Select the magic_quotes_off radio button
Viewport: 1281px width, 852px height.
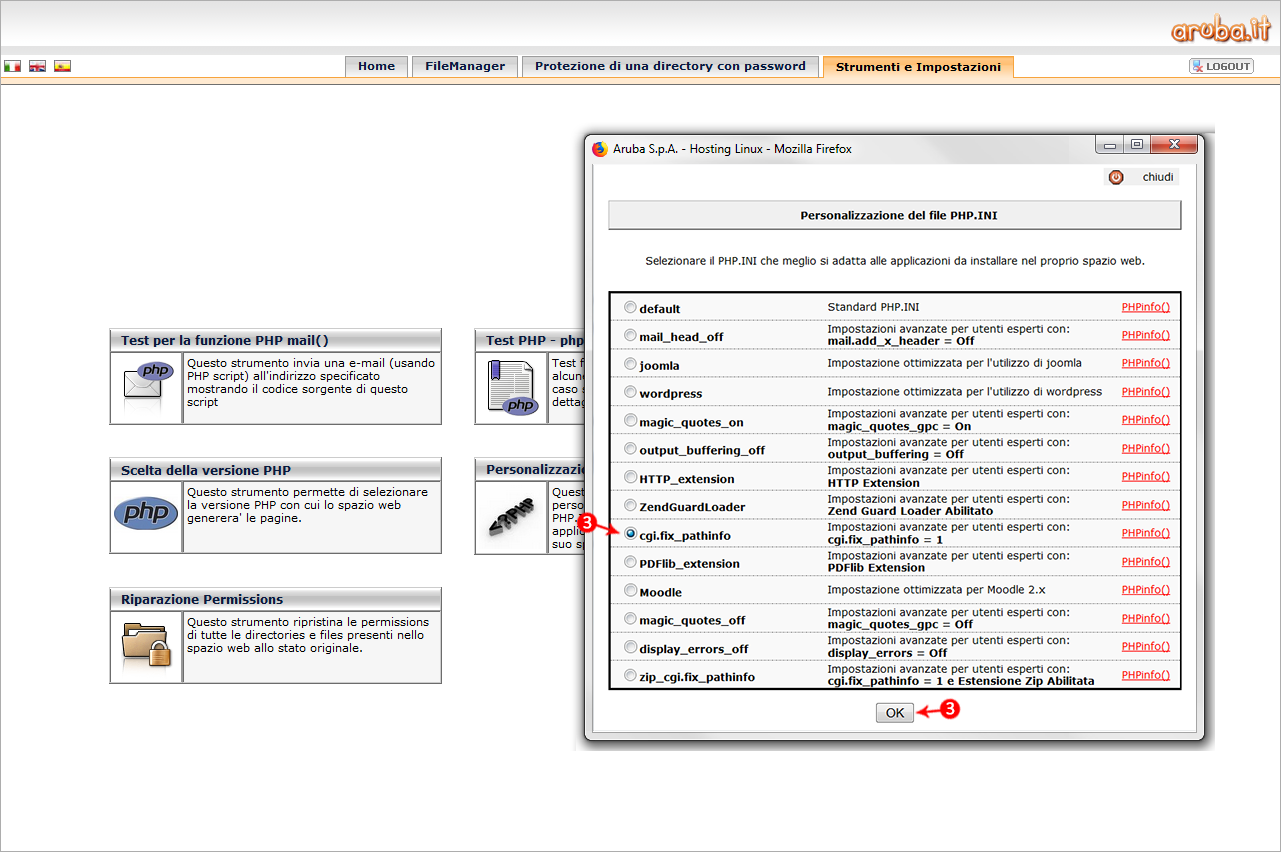pos(630,619)
